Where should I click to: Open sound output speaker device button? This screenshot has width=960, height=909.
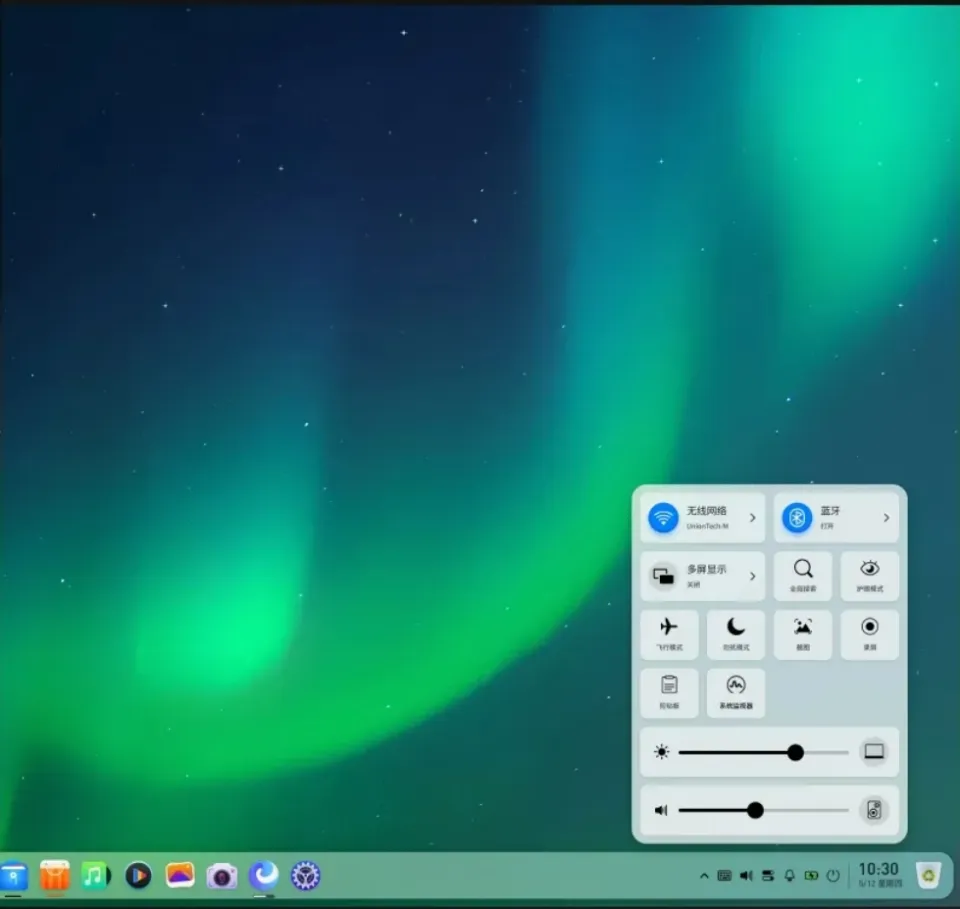(x=874, y=810)
